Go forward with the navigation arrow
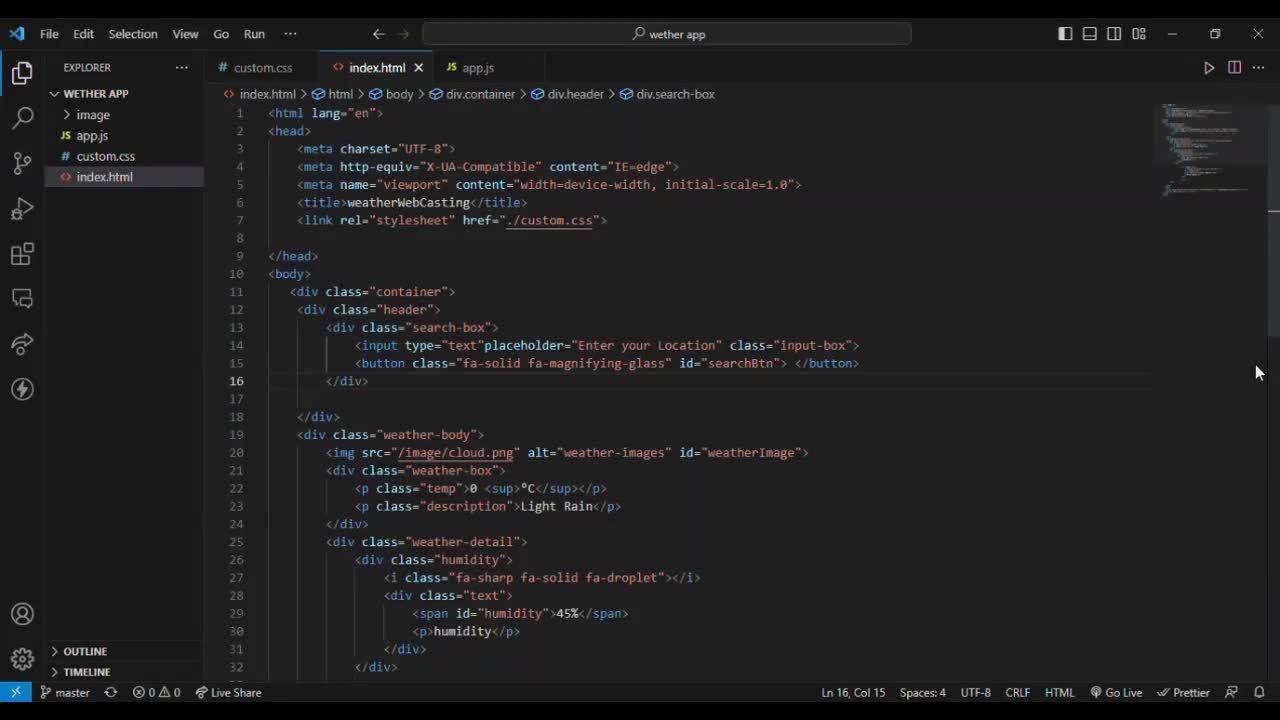1280x720 pixels. 404,34
